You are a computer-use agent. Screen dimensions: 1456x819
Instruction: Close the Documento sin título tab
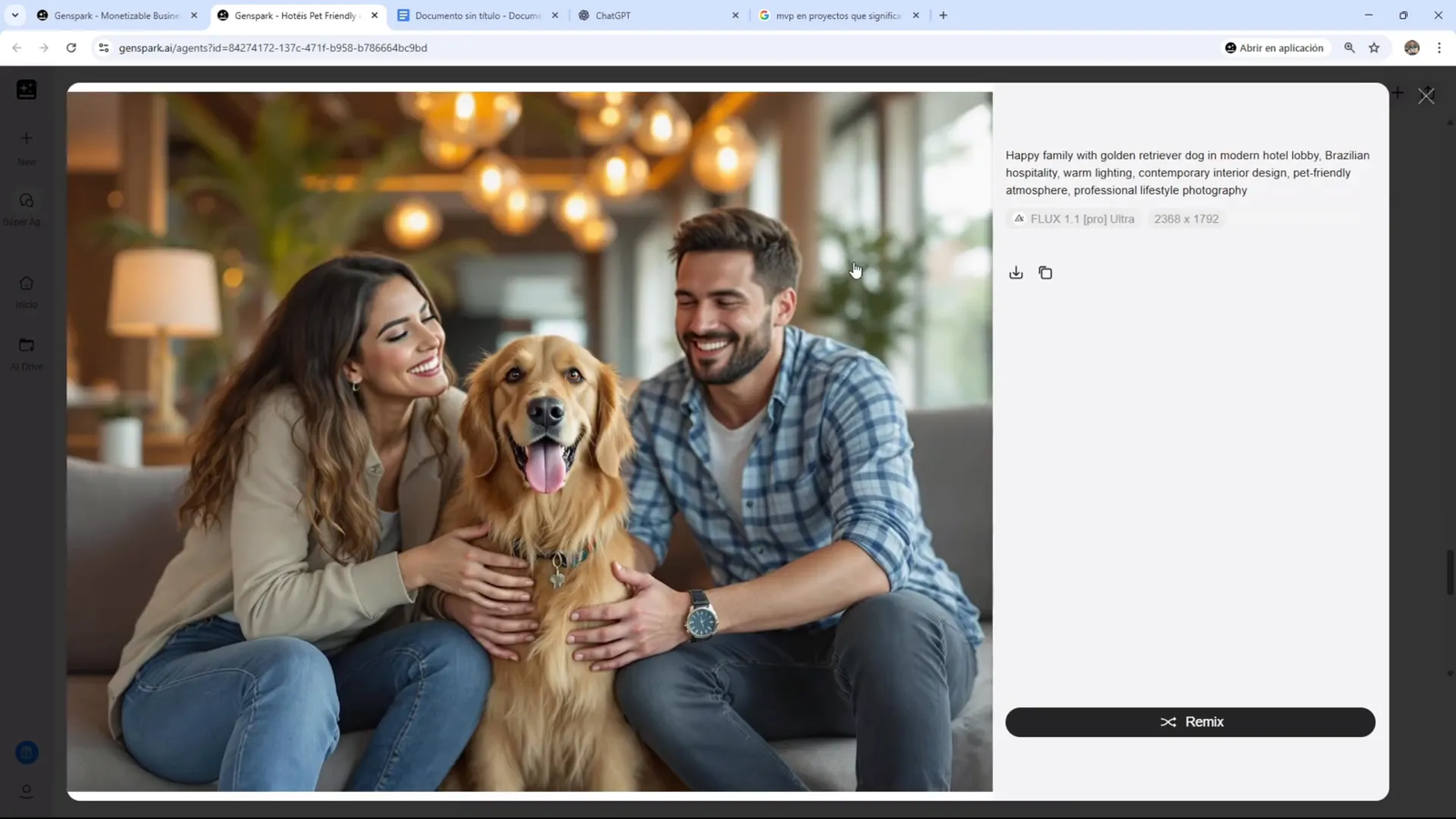pos(555,15)
